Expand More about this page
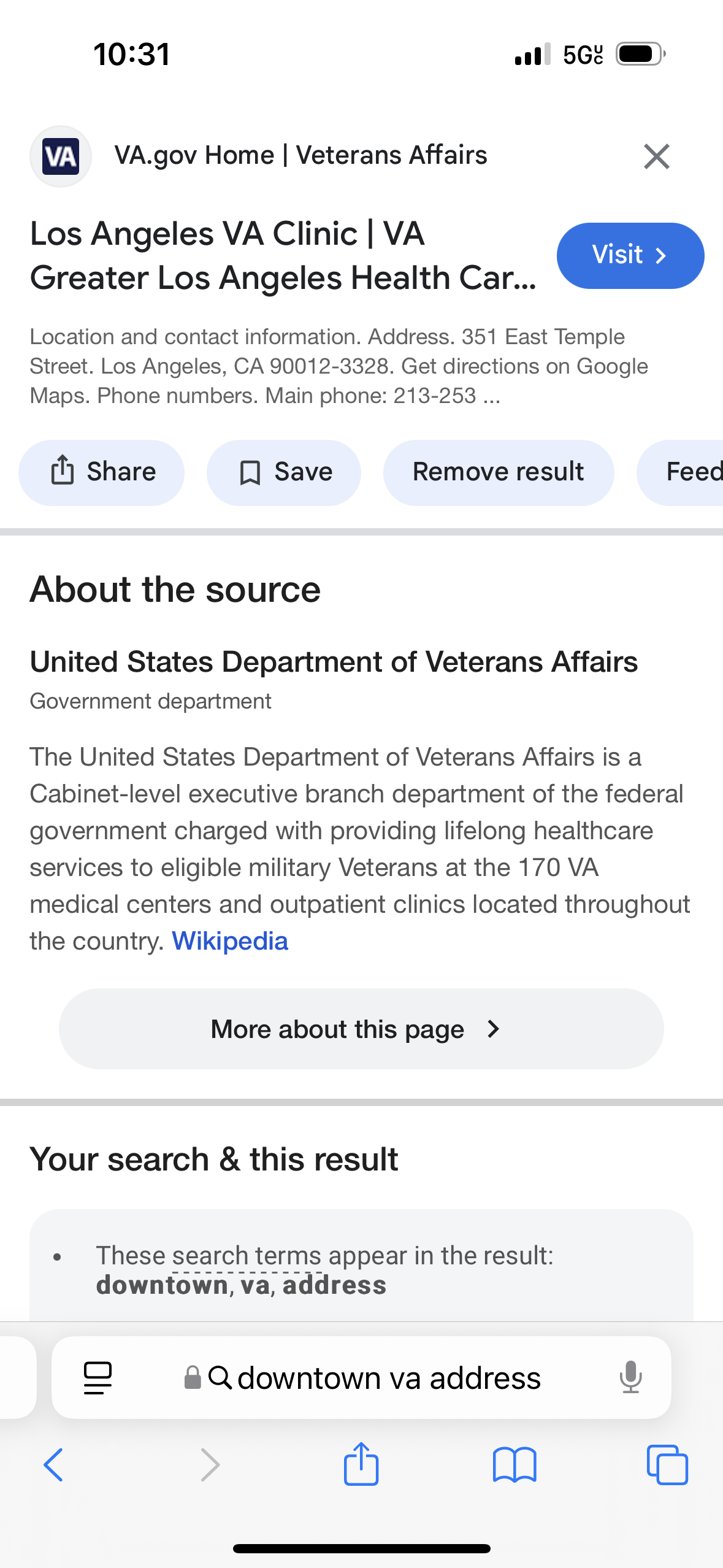723x1568 pixels. point(361,1029)
